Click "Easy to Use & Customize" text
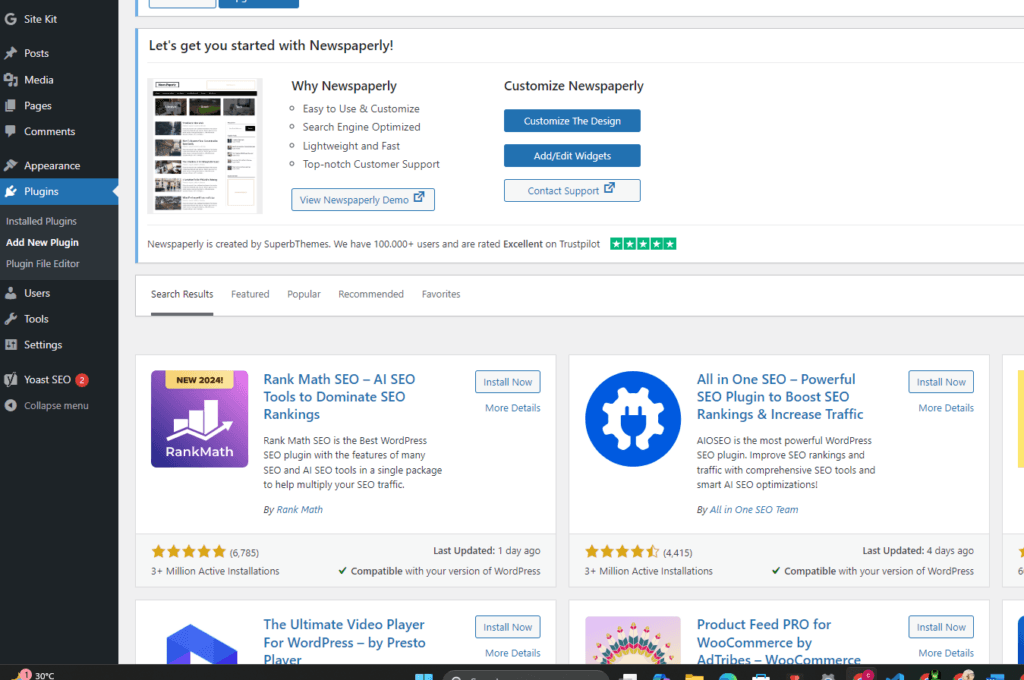Image resolution: width=1024 pixels, height=680 pixels. [361, 109]
